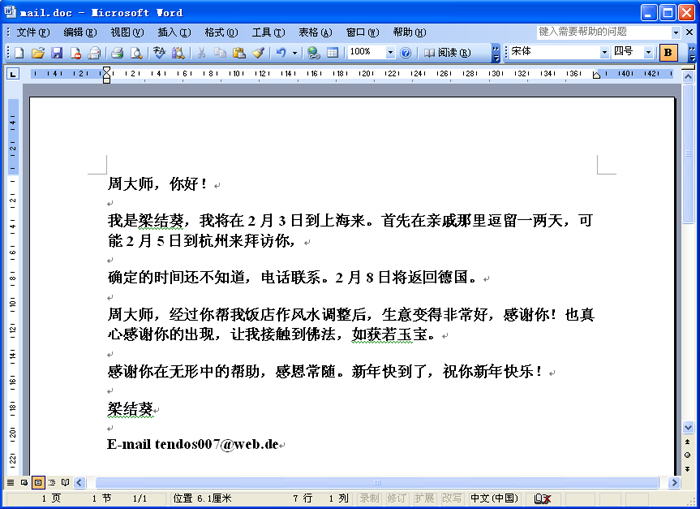Switch to Reading layout via 阅读 button
Screen dimensions: 700x509
pyautogui.click(x=447, y=53)
